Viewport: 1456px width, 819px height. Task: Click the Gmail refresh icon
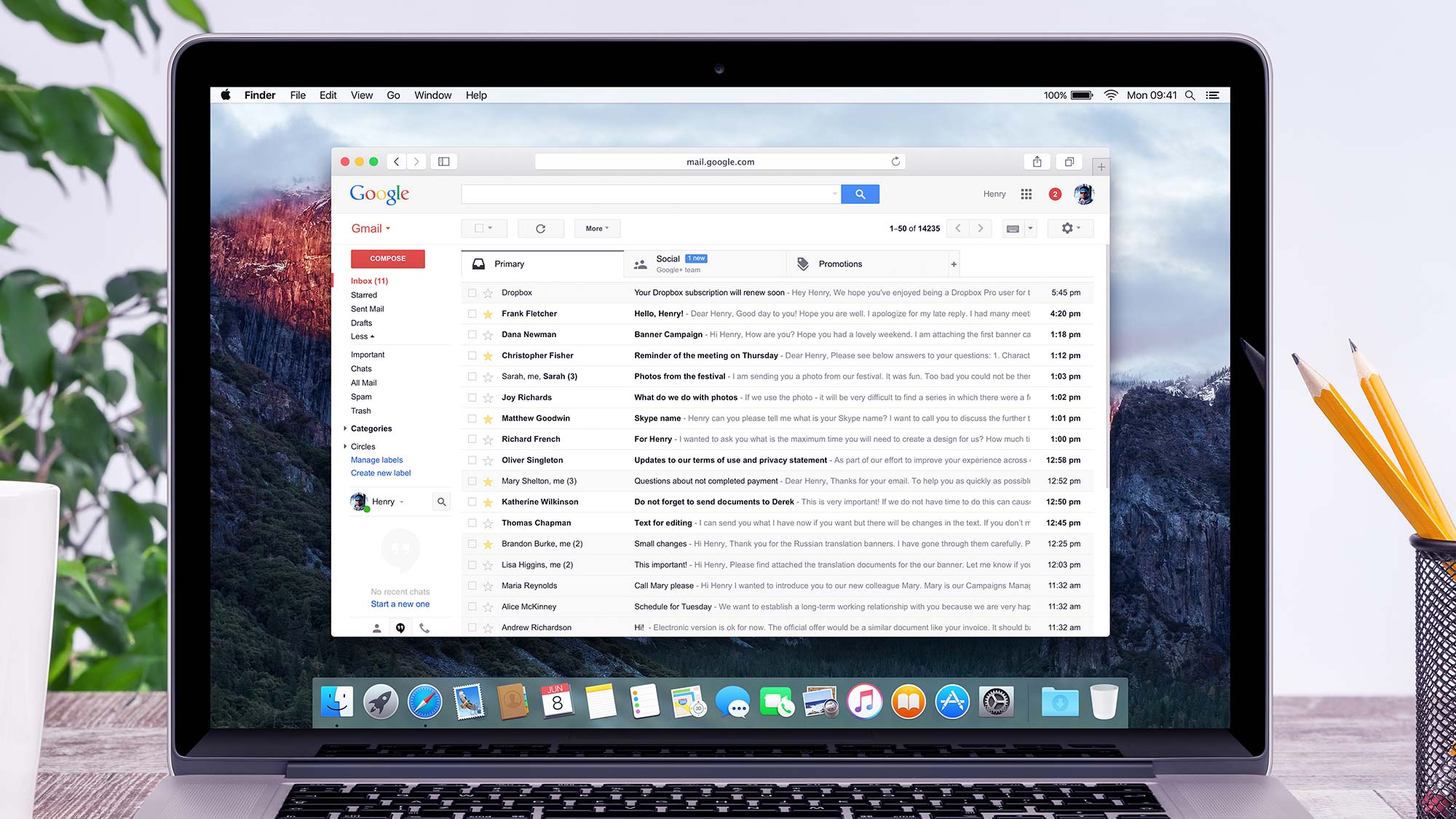[x=540, y=228]
